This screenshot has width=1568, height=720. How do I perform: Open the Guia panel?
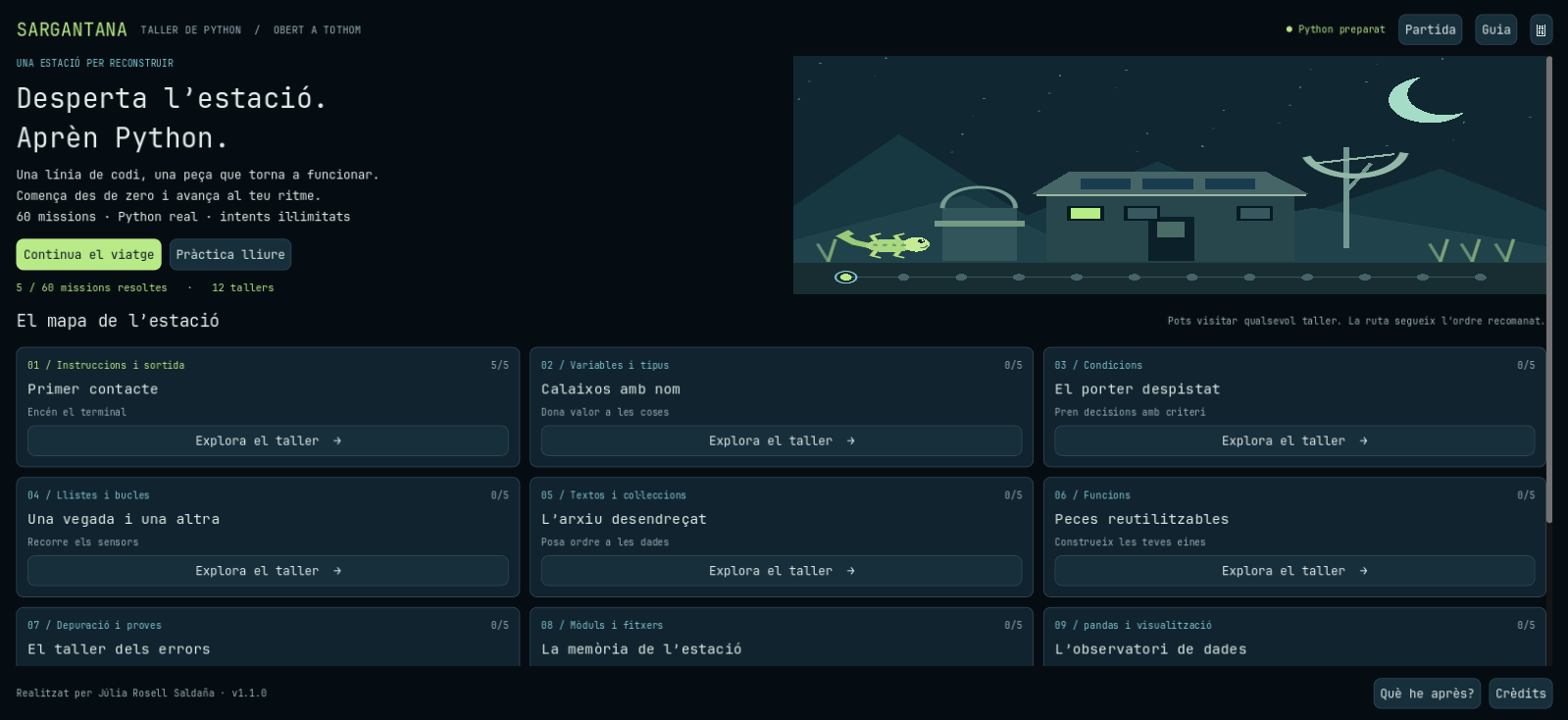[x=1495, y=29]
